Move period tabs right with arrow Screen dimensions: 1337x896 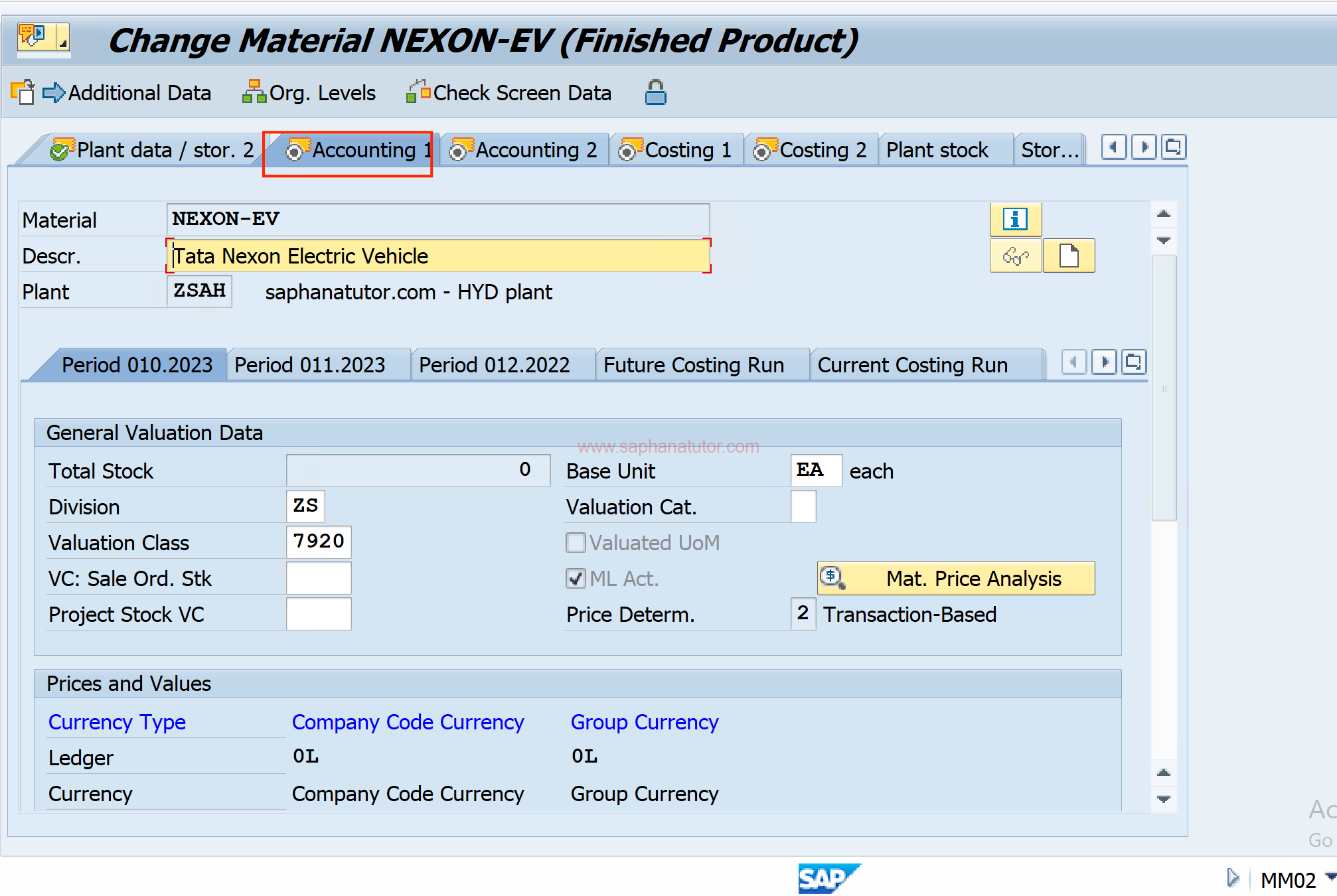[x=1104, y=362]
